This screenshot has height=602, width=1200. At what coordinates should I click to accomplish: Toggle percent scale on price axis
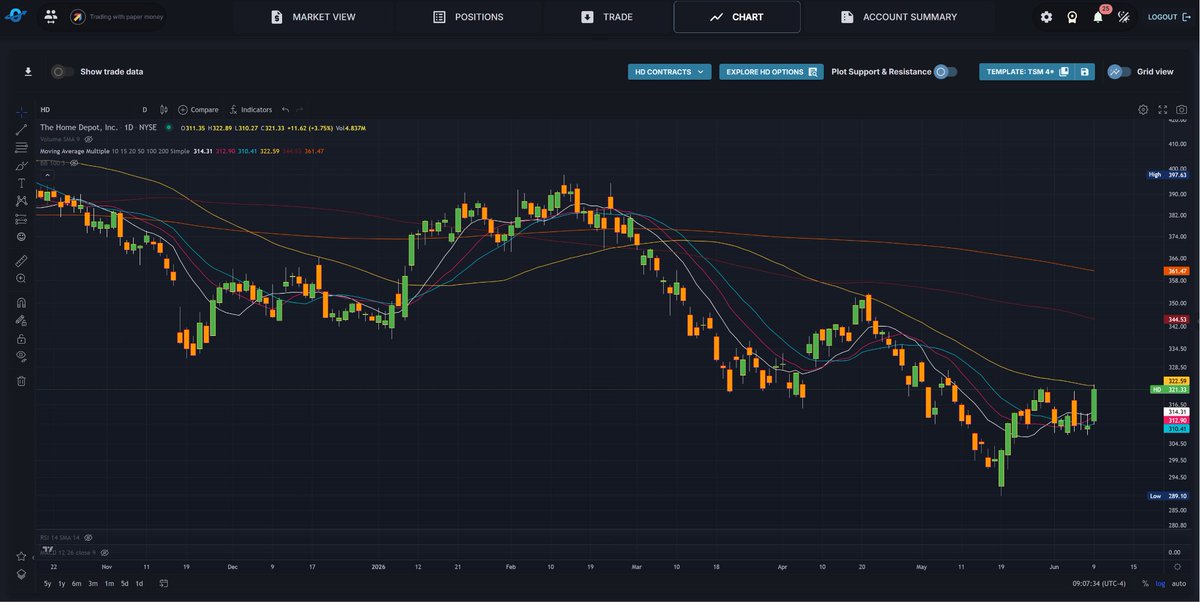click(x=1143, y=583)
